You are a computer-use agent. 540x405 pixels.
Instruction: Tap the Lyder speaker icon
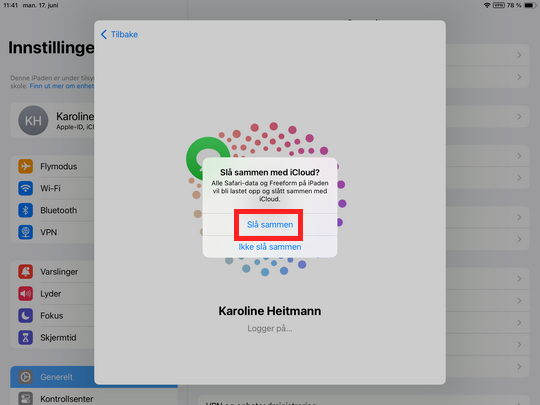[25, 294]
